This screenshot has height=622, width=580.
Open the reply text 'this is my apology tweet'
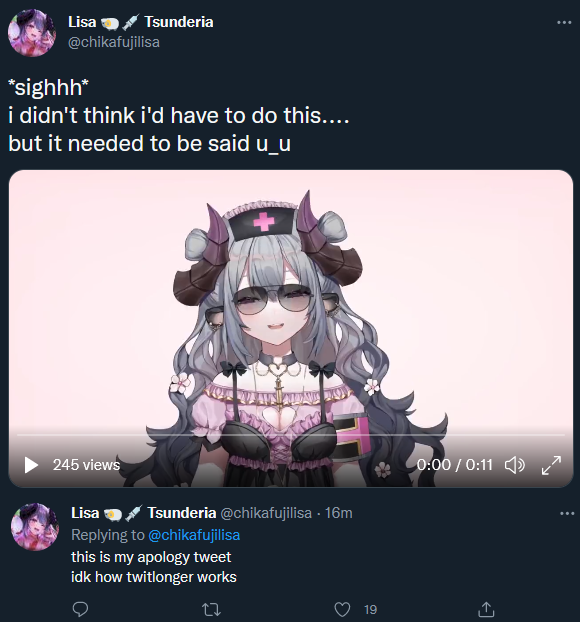pos(151,557)
